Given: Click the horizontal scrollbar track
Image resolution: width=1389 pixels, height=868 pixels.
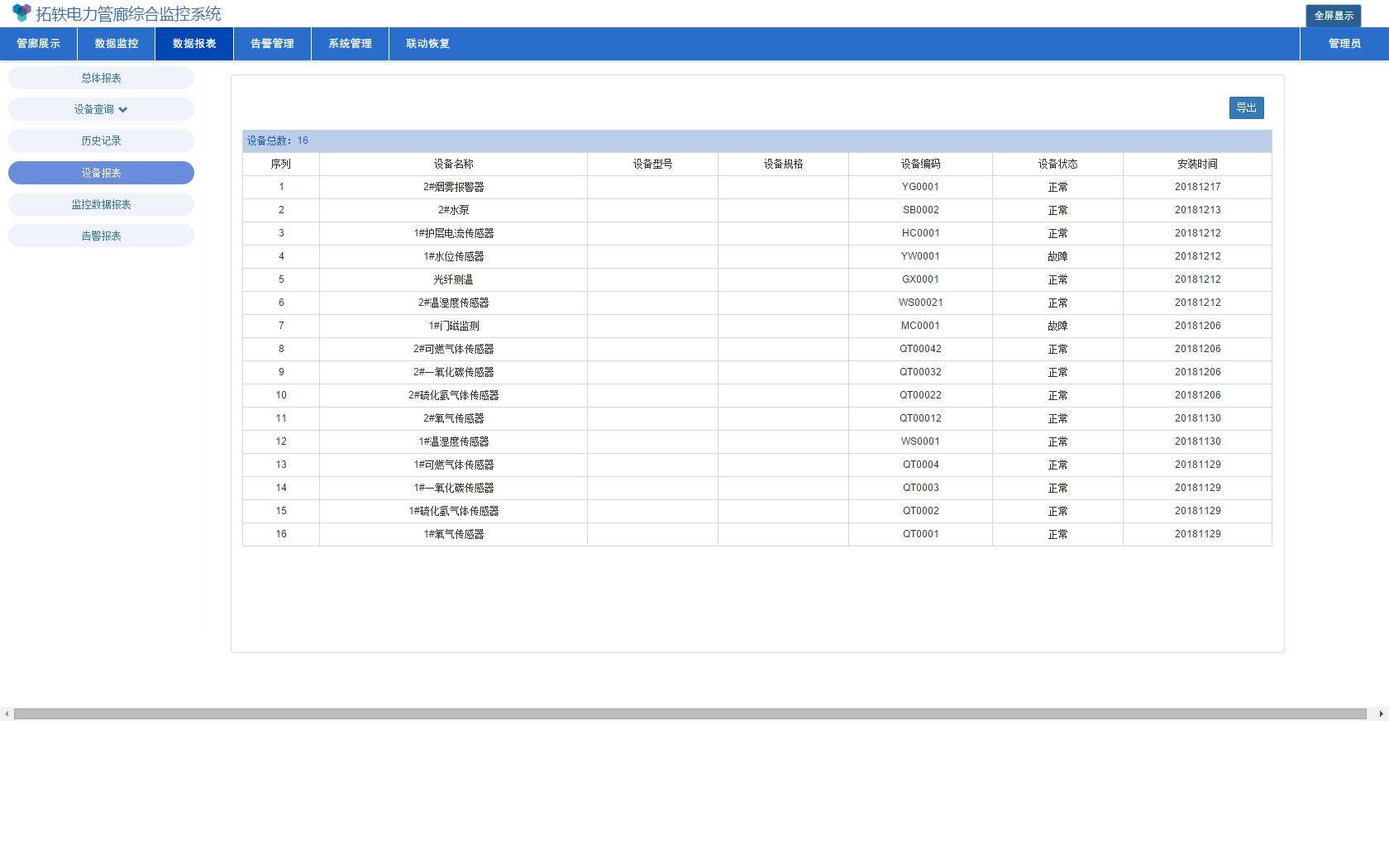Looking at the screenshot, I should pyautogui.click(x=690, y=713).
